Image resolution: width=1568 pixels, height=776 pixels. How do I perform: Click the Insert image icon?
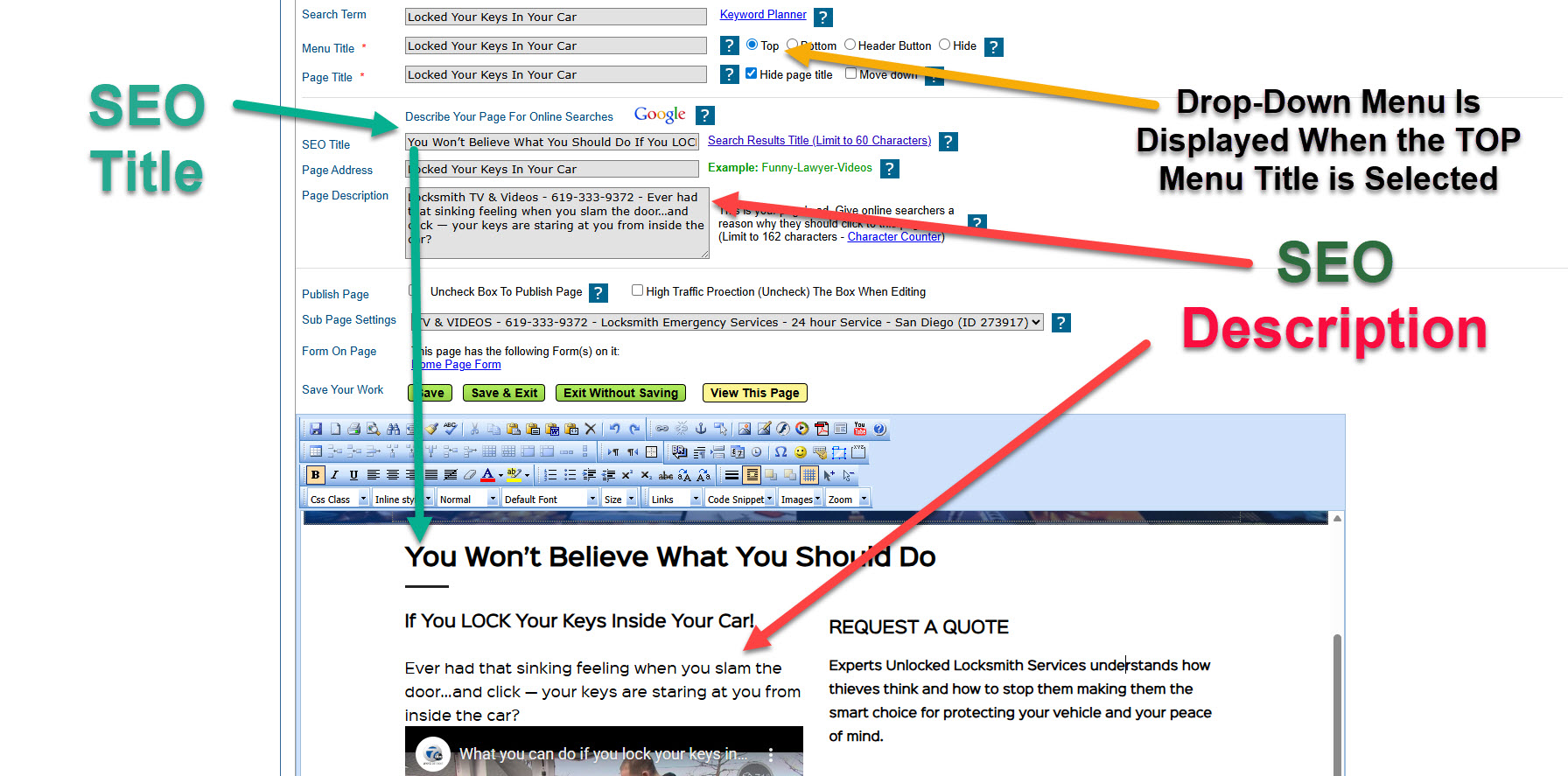point(745,429)
